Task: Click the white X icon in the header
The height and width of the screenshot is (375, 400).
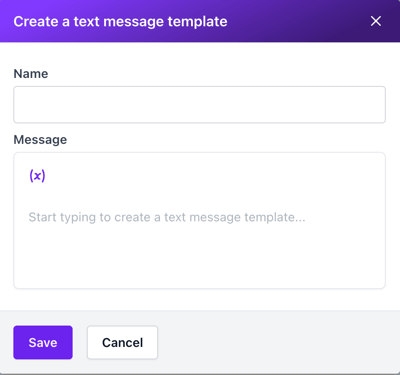Action: point(376,21)
